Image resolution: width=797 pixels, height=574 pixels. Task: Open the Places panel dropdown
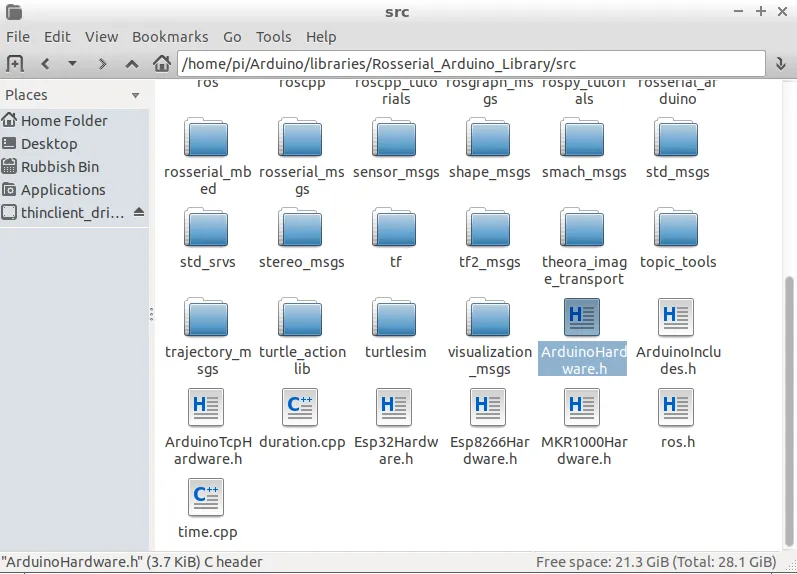(135, 95)
